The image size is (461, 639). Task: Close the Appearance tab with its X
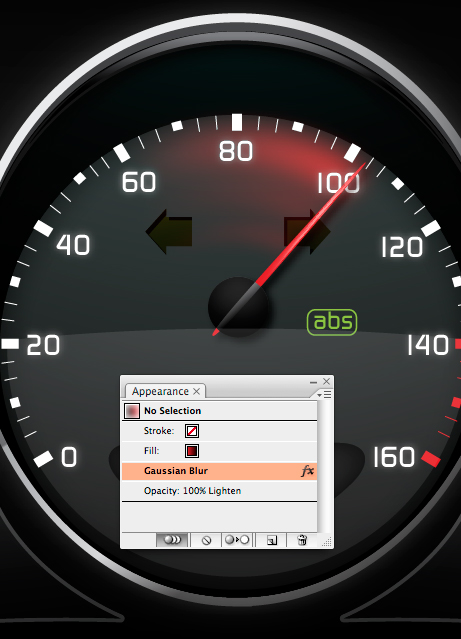pos(196,391)
